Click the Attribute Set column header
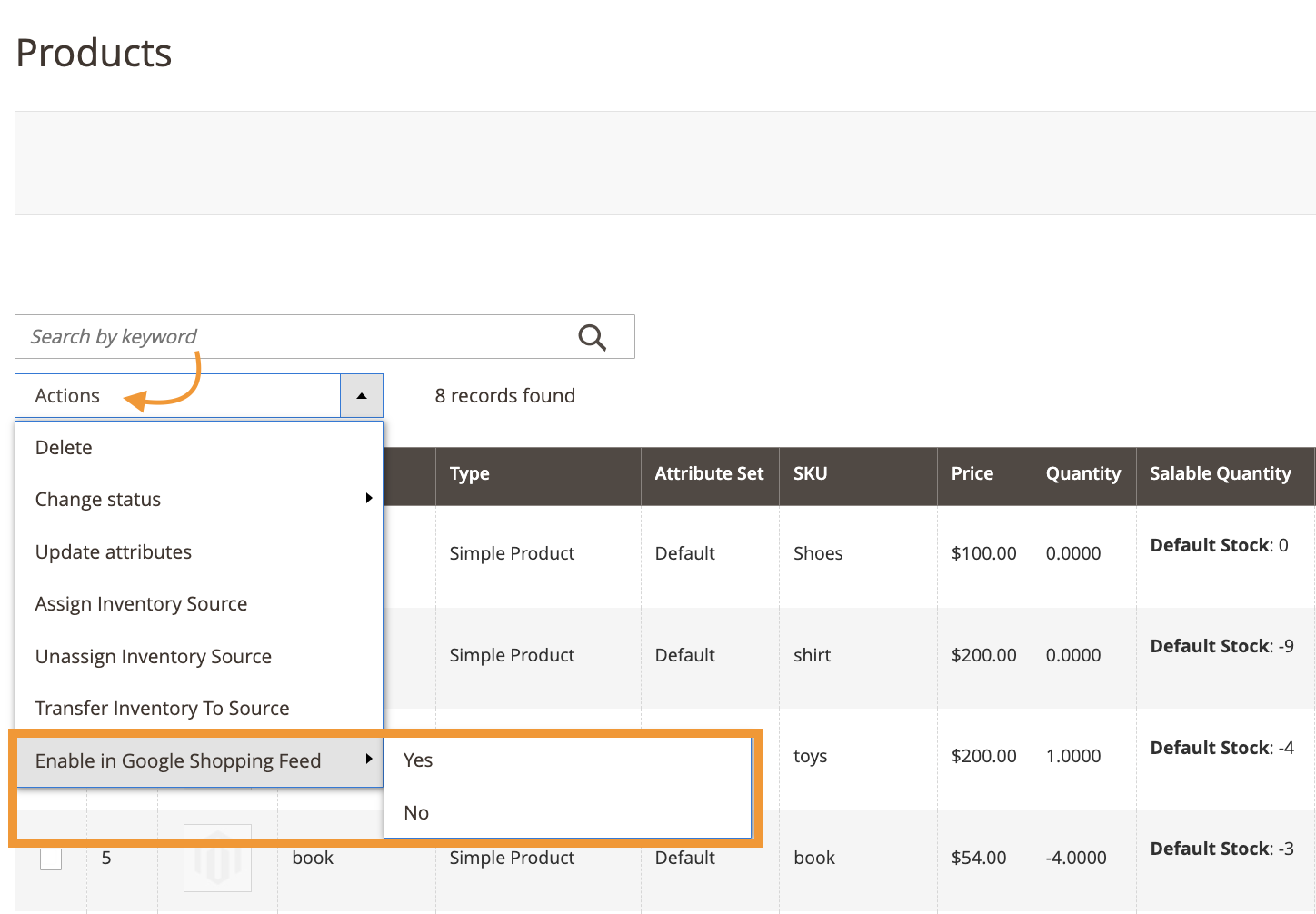The width and height of the screenshot is (1316, 914). coord(709,473)
